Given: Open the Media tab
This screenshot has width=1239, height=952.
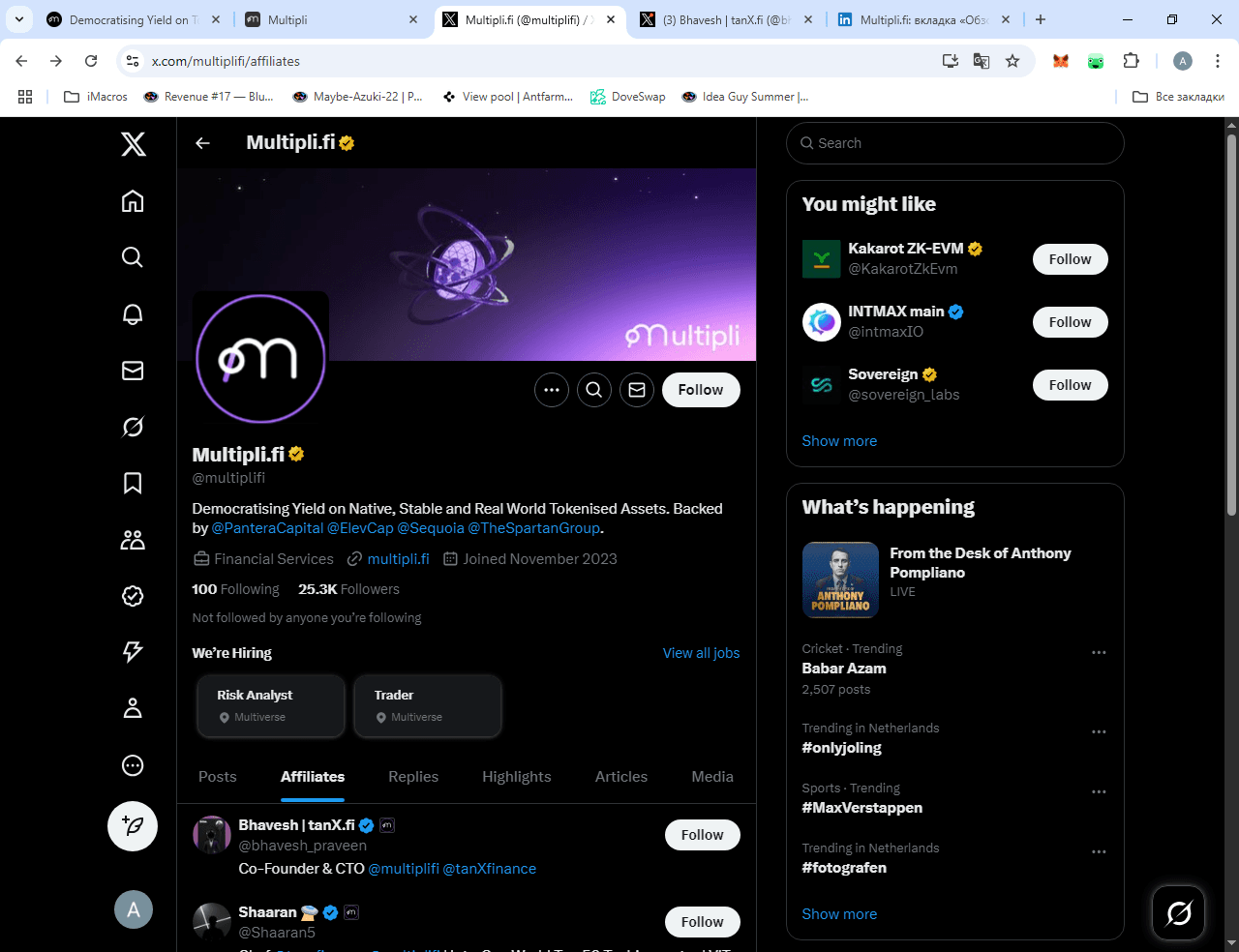Looking at the screenshot, I should click(x=712, y=777).
